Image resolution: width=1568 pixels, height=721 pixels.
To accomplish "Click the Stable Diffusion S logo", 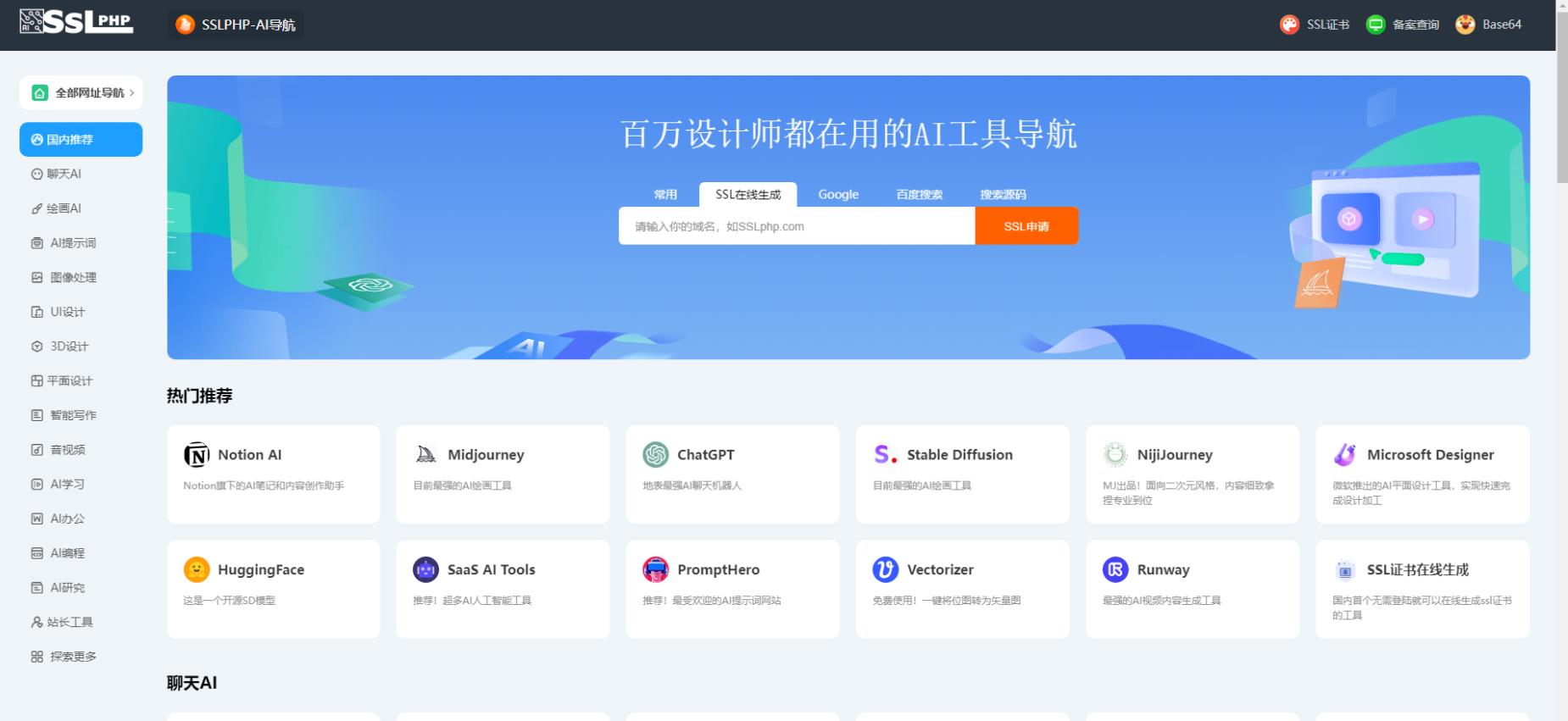I will [x=886, y=455].
